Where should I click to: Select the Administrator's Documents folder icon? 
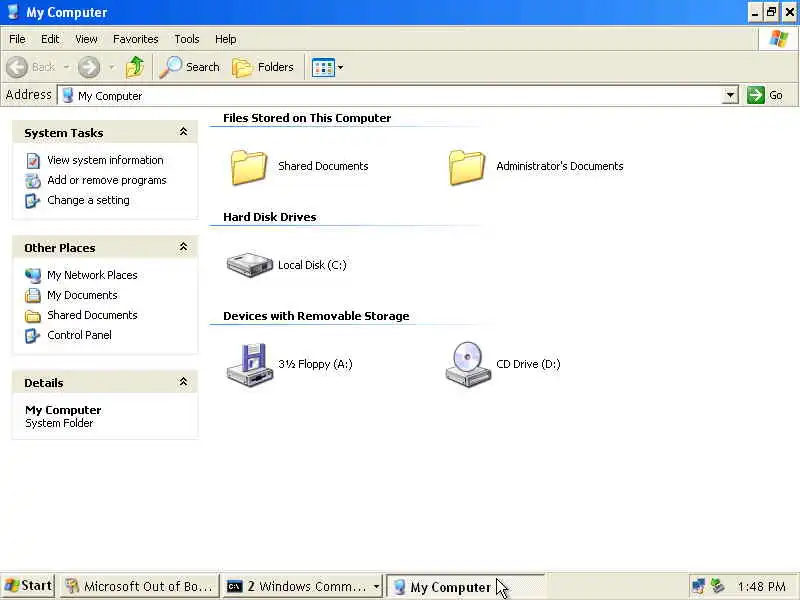(467, 167)
